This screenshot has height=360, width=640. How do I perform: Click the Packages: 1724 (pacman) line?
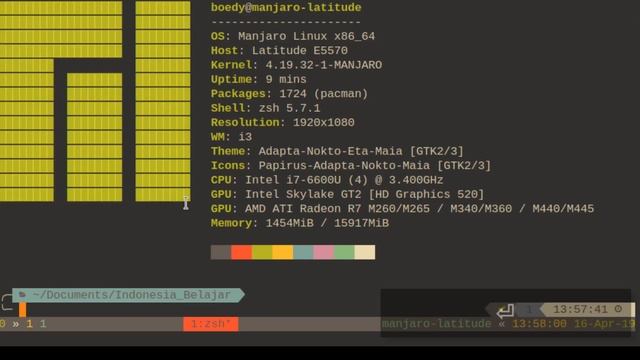(x=289, y=93)
